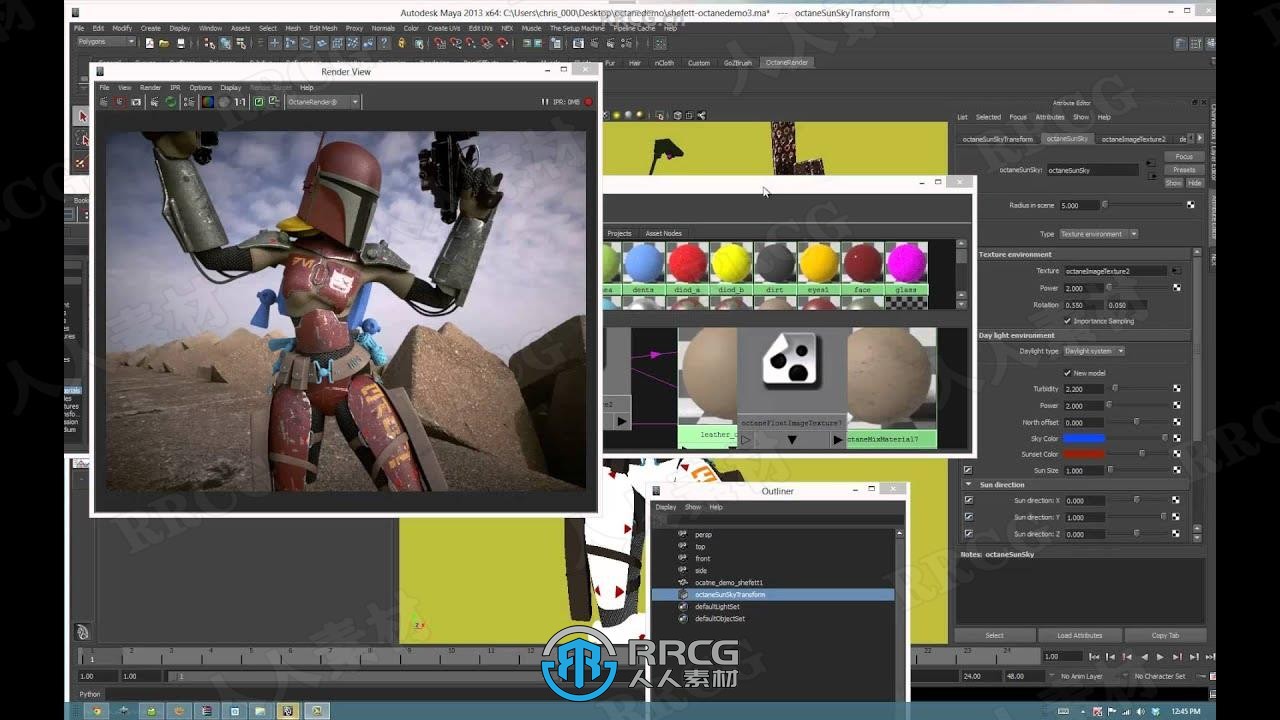Open the IPR menu in Render View
This screenshot has width=1280, height=720.
coord(175,87)
